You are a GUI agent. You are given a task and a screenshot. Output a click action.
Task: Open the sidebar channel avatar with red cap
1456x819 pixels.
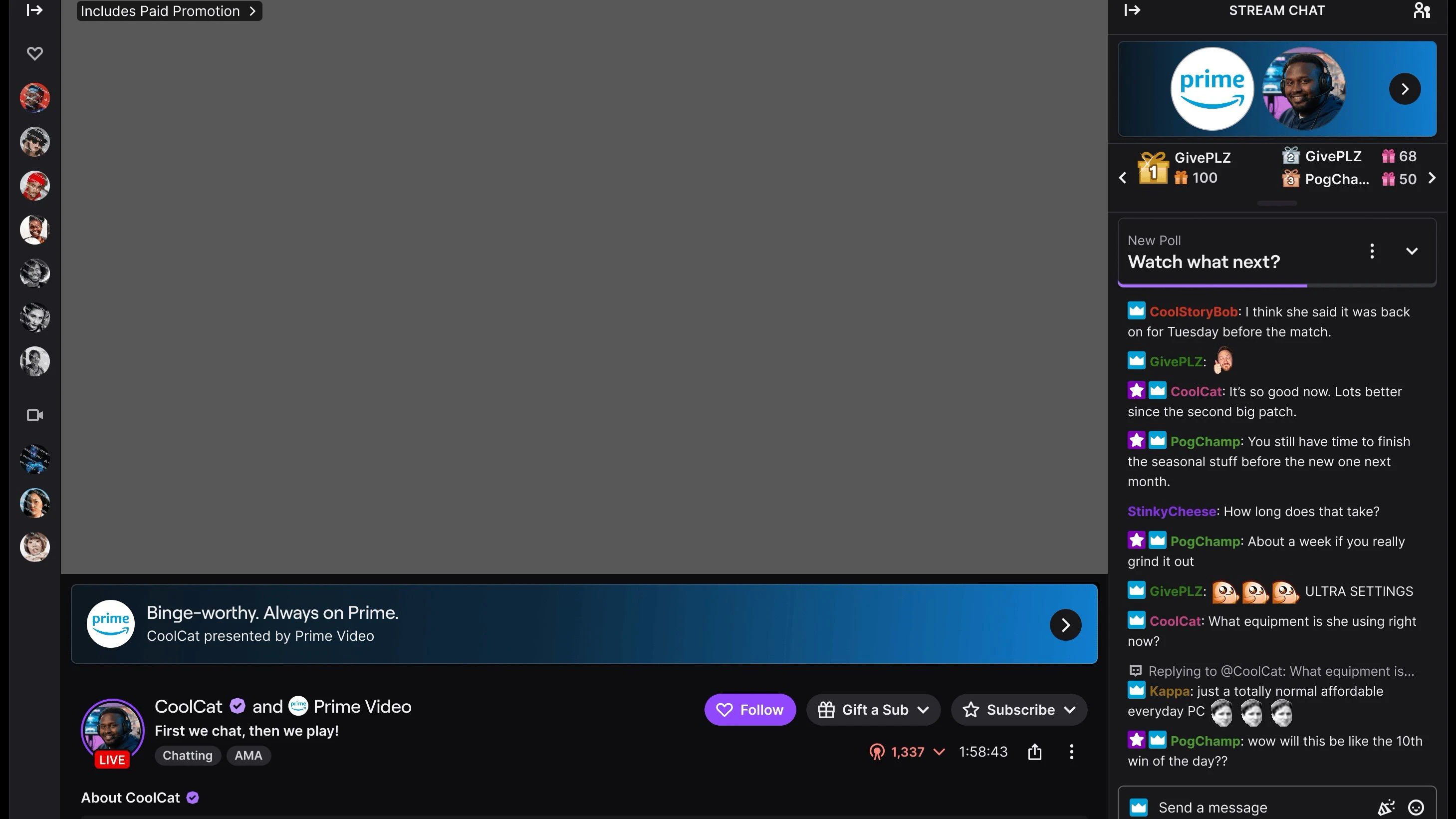pyautogui.click(x=34, y=185)
